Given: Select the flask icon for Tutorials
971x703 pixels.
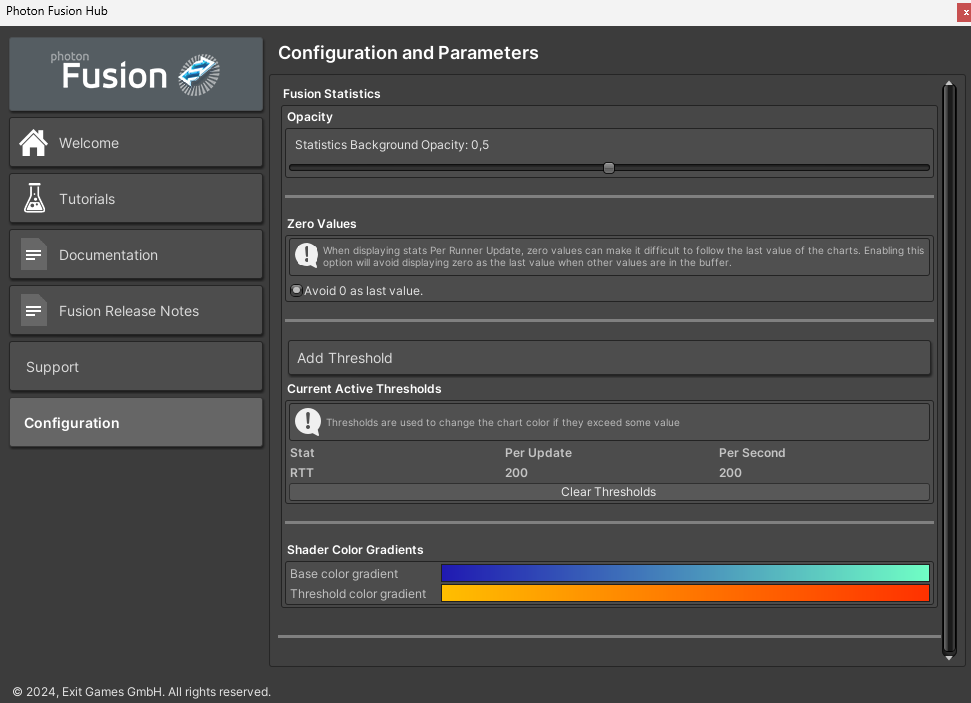Looking at the screenshot, I should coord(33,198).
